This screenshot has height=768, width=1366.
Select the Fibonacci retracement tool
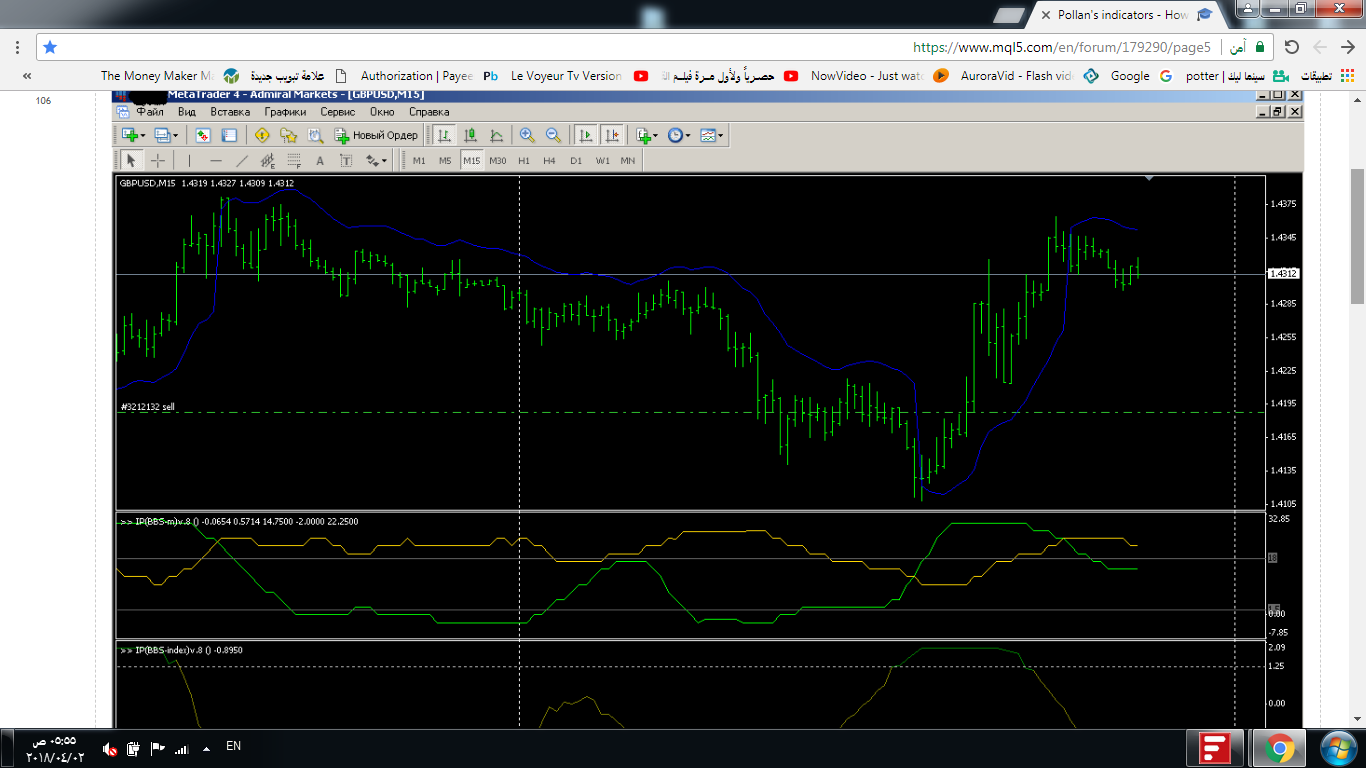tap(294, 160)
